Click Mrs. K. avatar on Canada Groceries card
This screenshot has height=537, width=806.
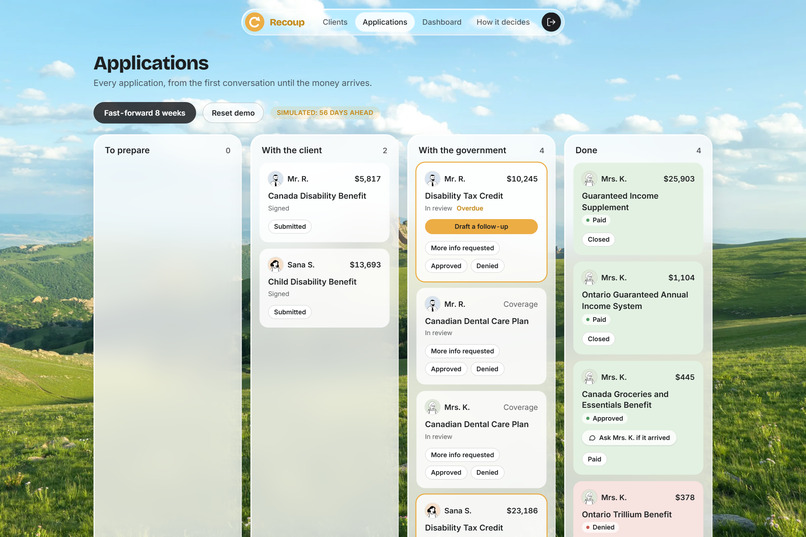tap(590, 377)
